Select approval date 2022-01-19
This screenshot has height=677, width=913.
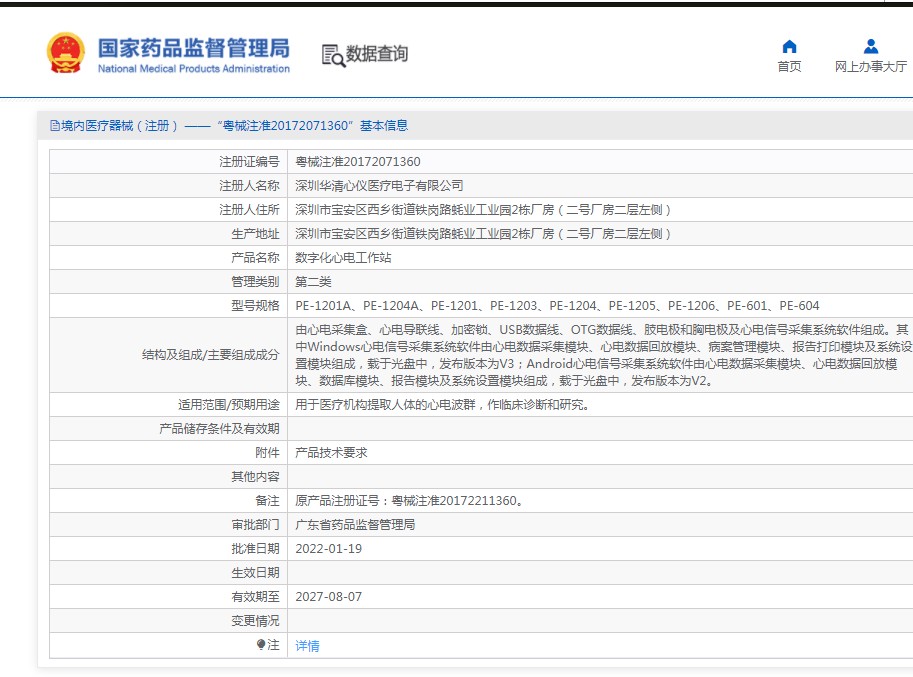point(328,549)
